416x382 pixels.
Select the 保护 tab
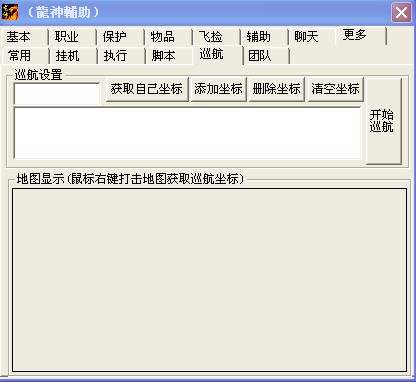point(121,37)
